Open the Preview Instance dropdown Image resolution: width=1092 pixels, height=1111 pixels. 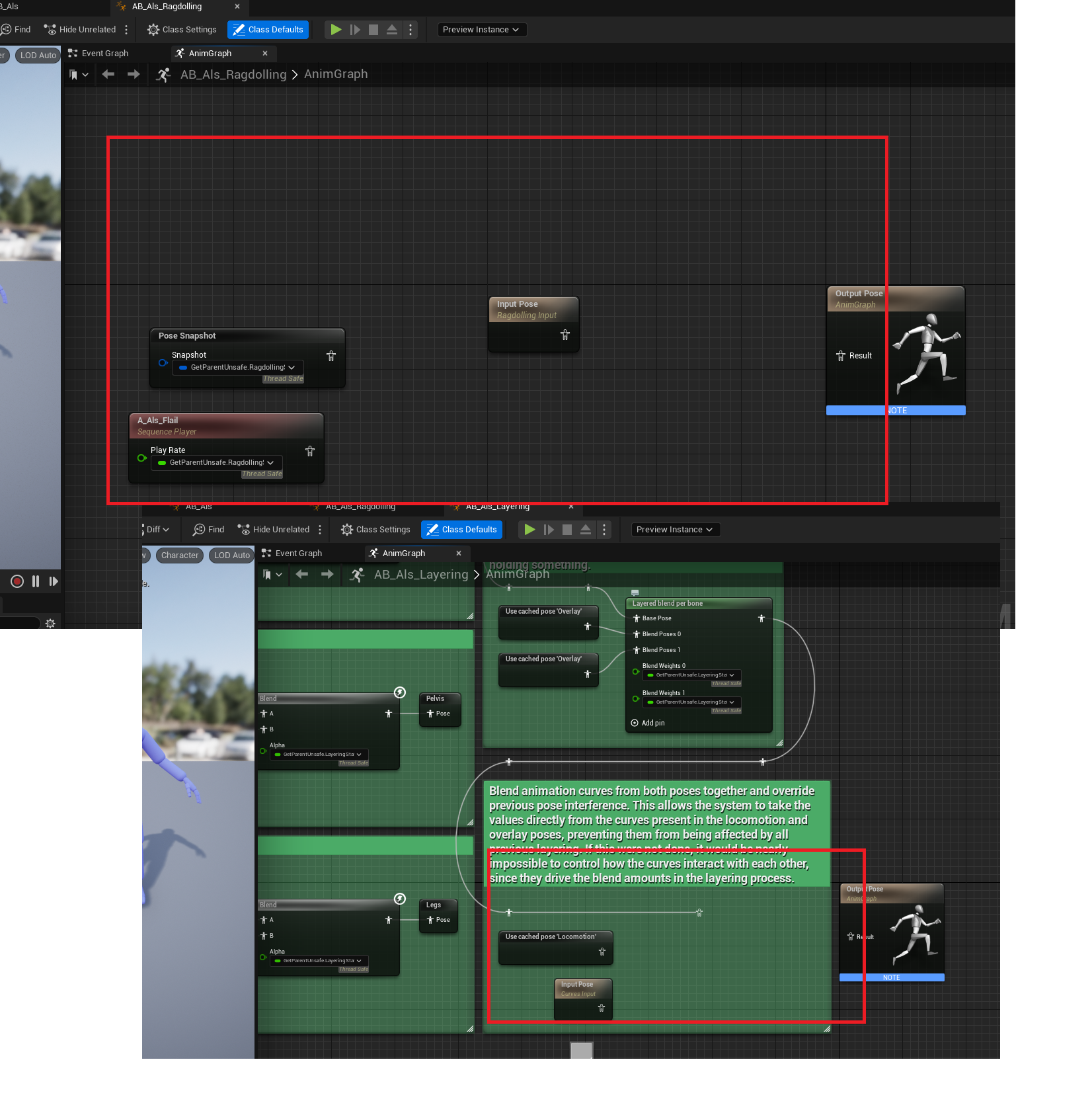pyautogui.click(x=481, y=29)
